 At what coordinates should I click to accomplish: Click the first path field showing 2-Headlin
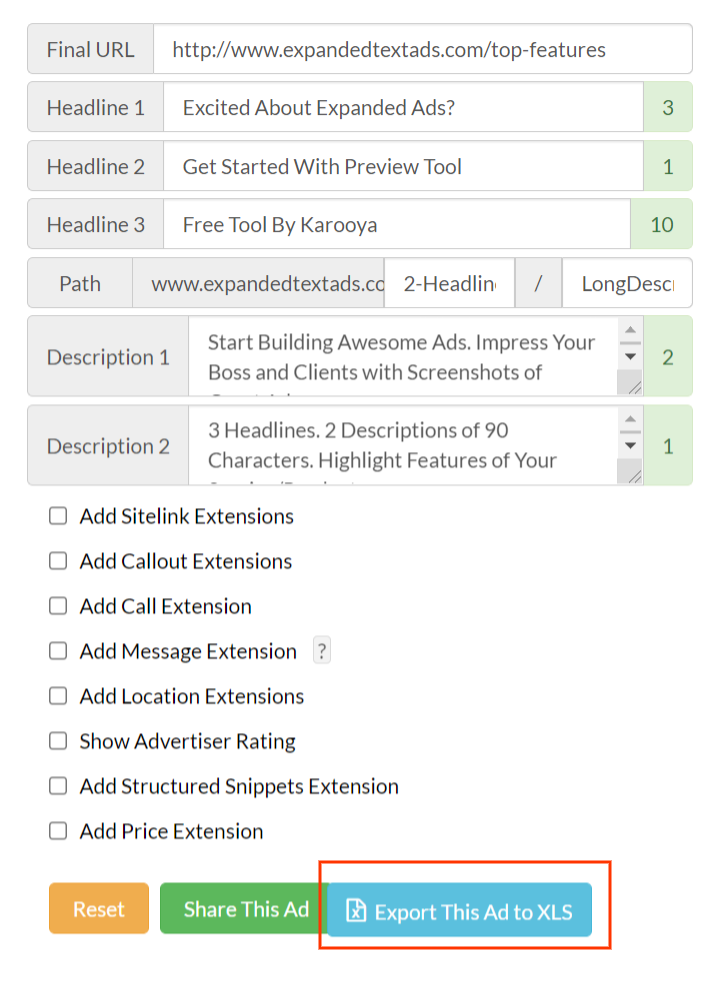449,283
